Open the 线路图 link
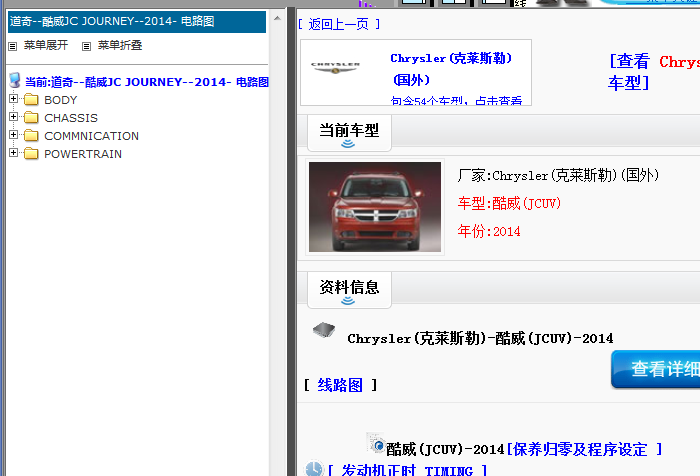 tap(340, 385)
